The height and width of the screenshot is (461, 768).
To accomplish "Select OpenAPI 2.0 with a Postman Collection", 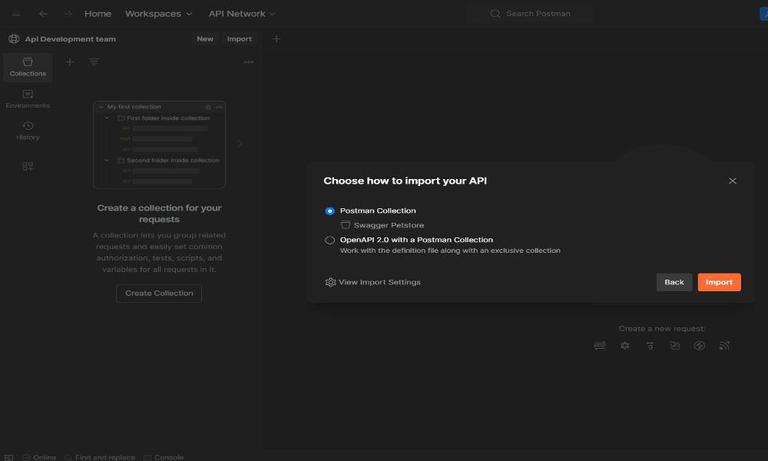I will click(x=330, y=240).
